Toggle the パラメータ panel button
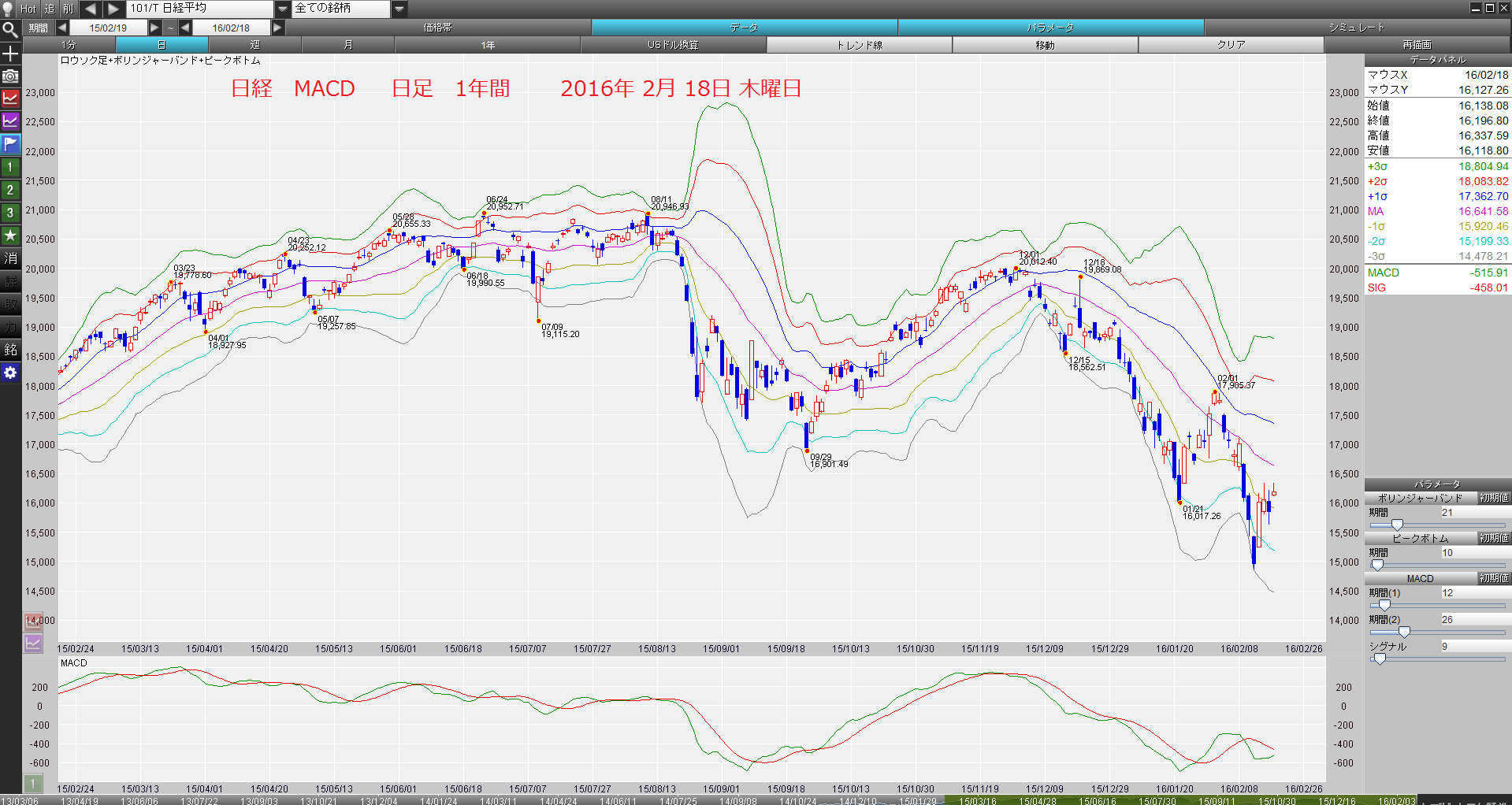This screenshot has width=1512, height=805. (1051, 28)
